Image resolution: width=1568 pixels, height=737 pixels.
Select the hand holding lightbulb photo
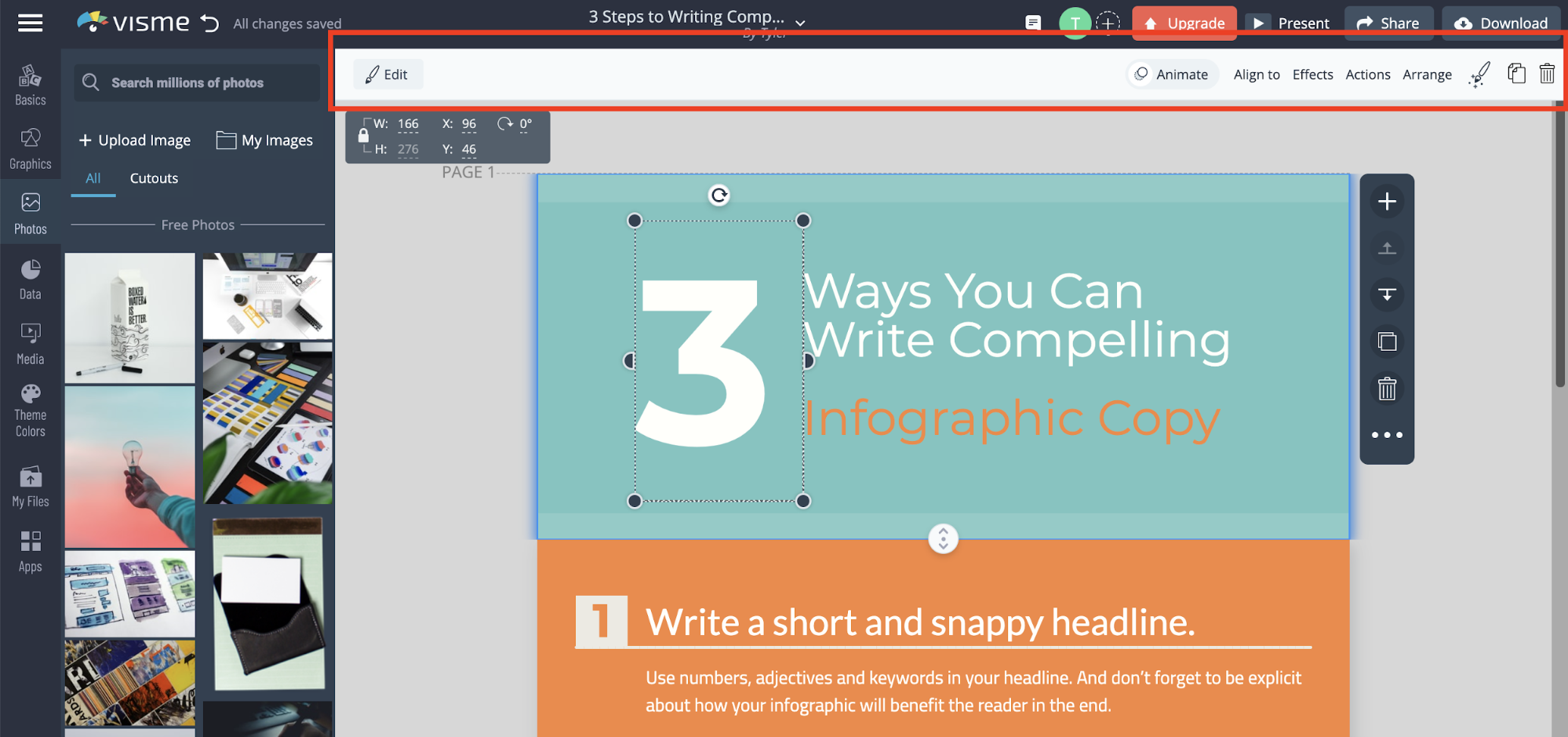click(x=129, y=467)
